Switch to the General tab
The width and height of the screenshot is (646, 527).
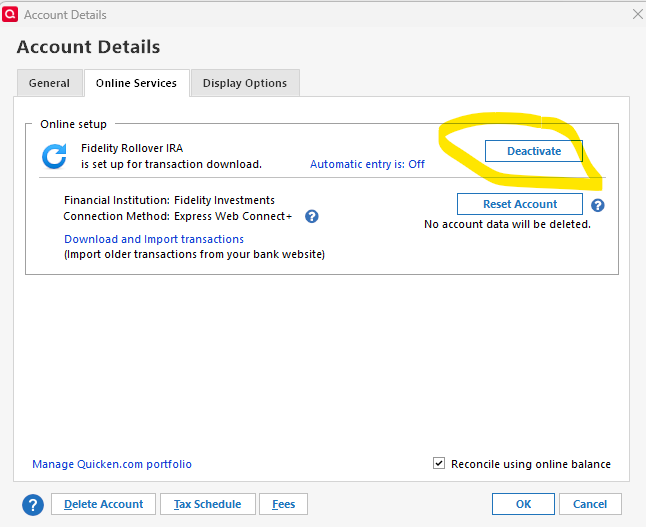(49, 83)
